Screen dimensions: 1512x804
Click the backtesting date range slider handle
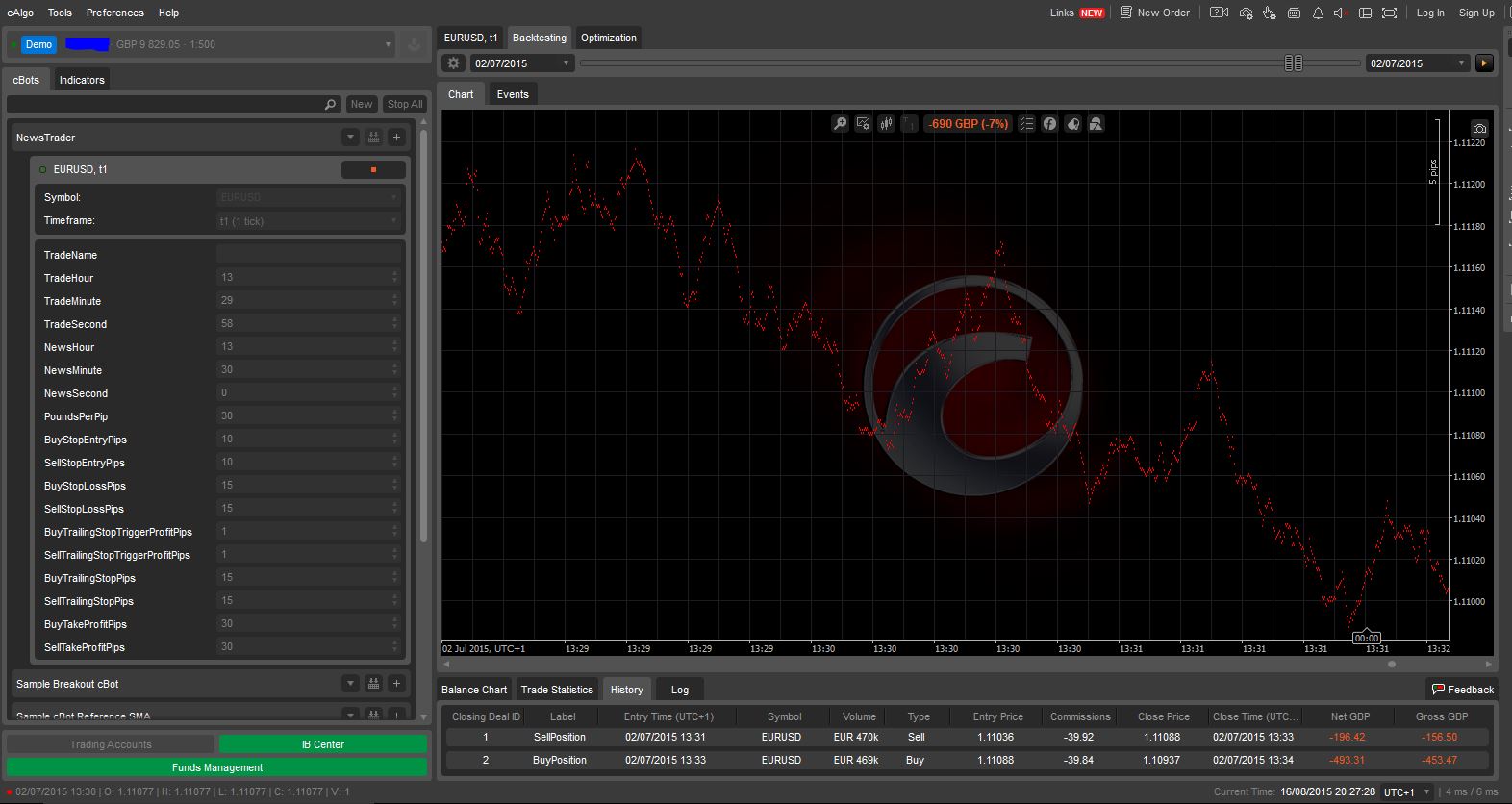tap(1294, 63)
